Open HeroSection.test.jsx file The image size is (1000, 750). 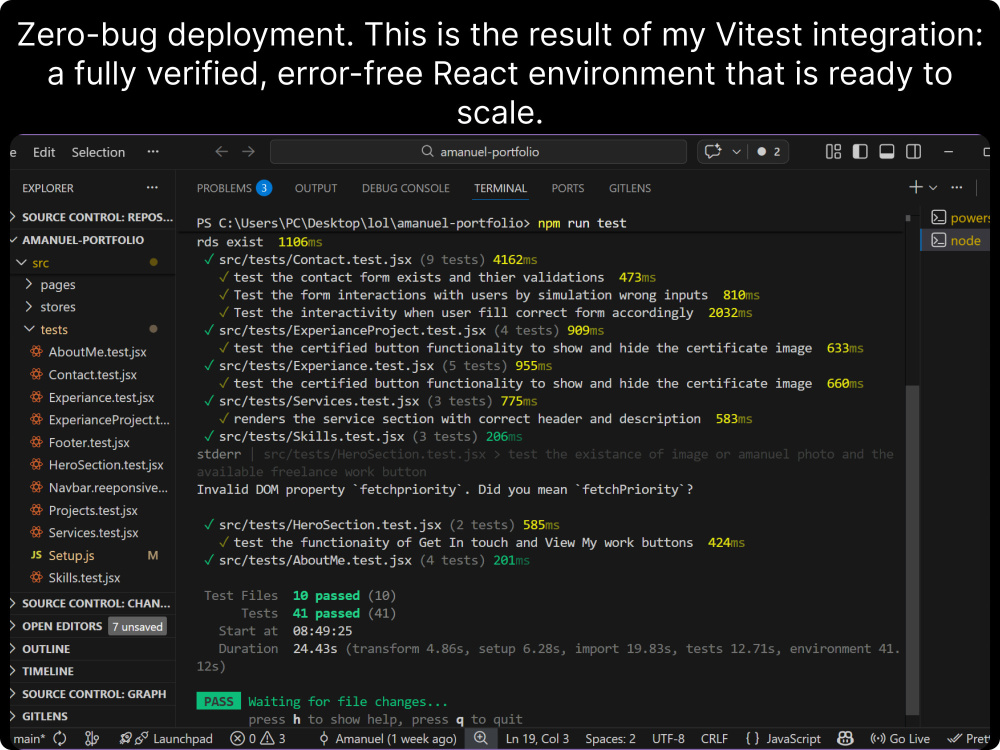click(92, 465)
